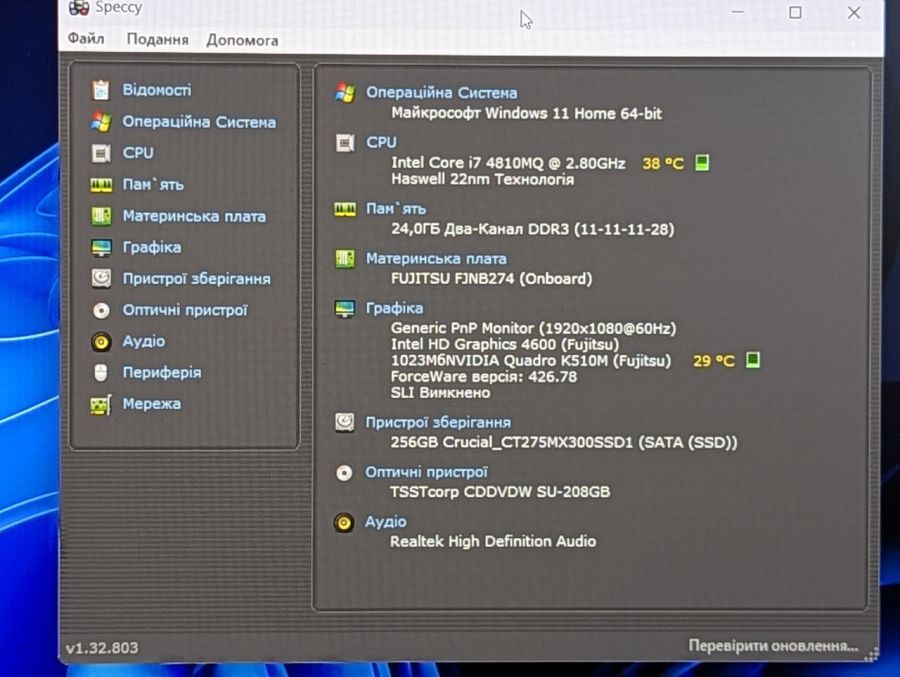
Task: Go to Операційна Система sidebar section
Action: 199,122
